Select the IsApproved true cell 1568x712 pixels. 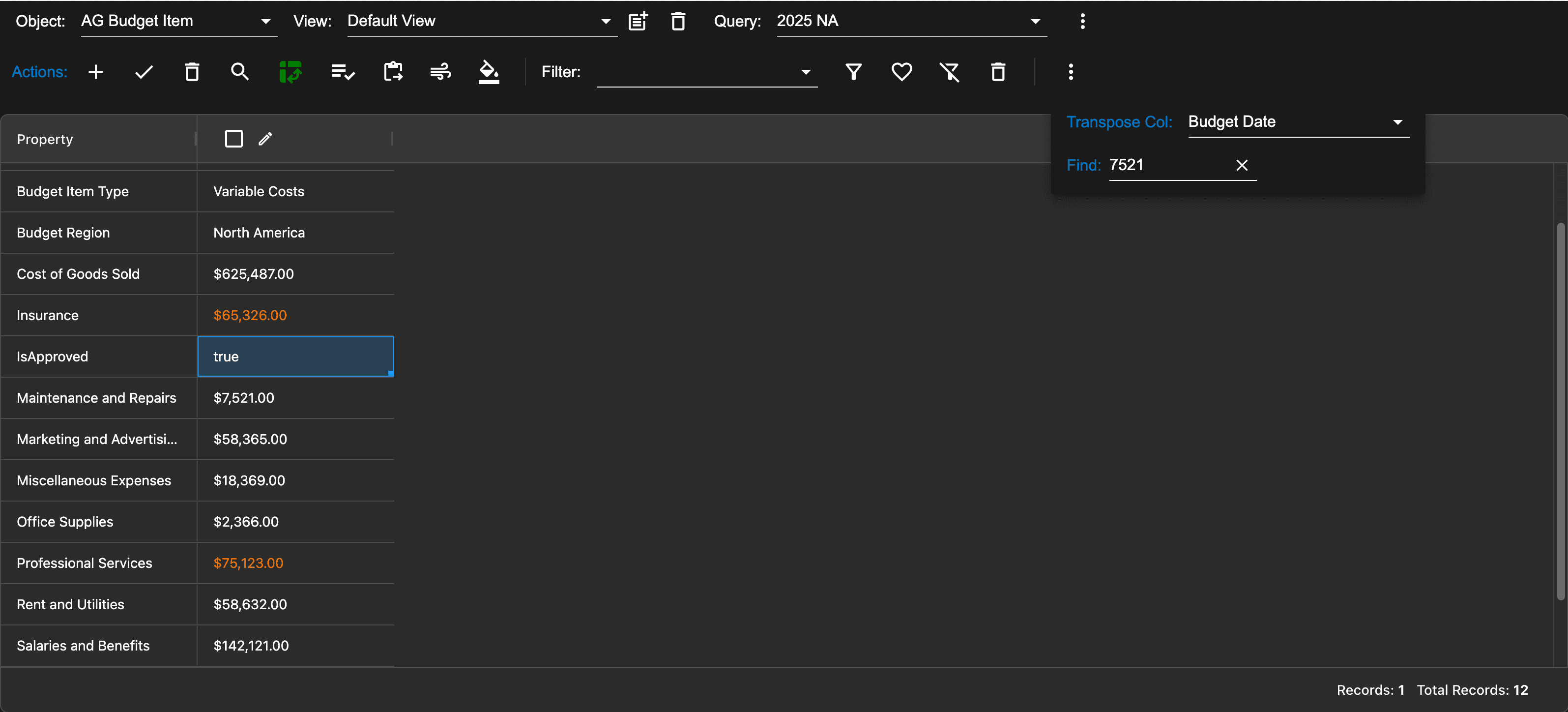[x=296, y=356]
